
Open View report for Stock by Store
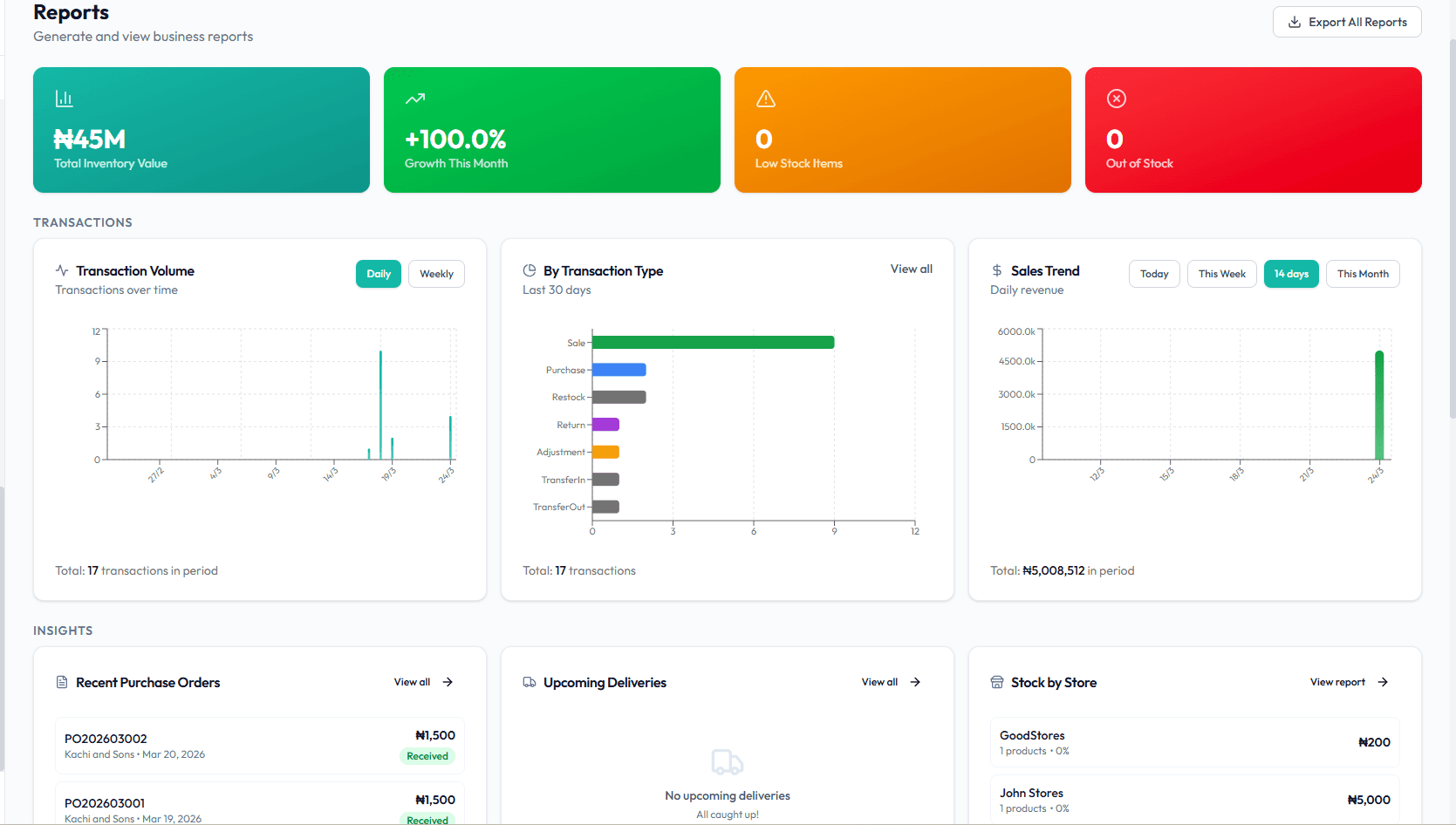[1336, 682]
